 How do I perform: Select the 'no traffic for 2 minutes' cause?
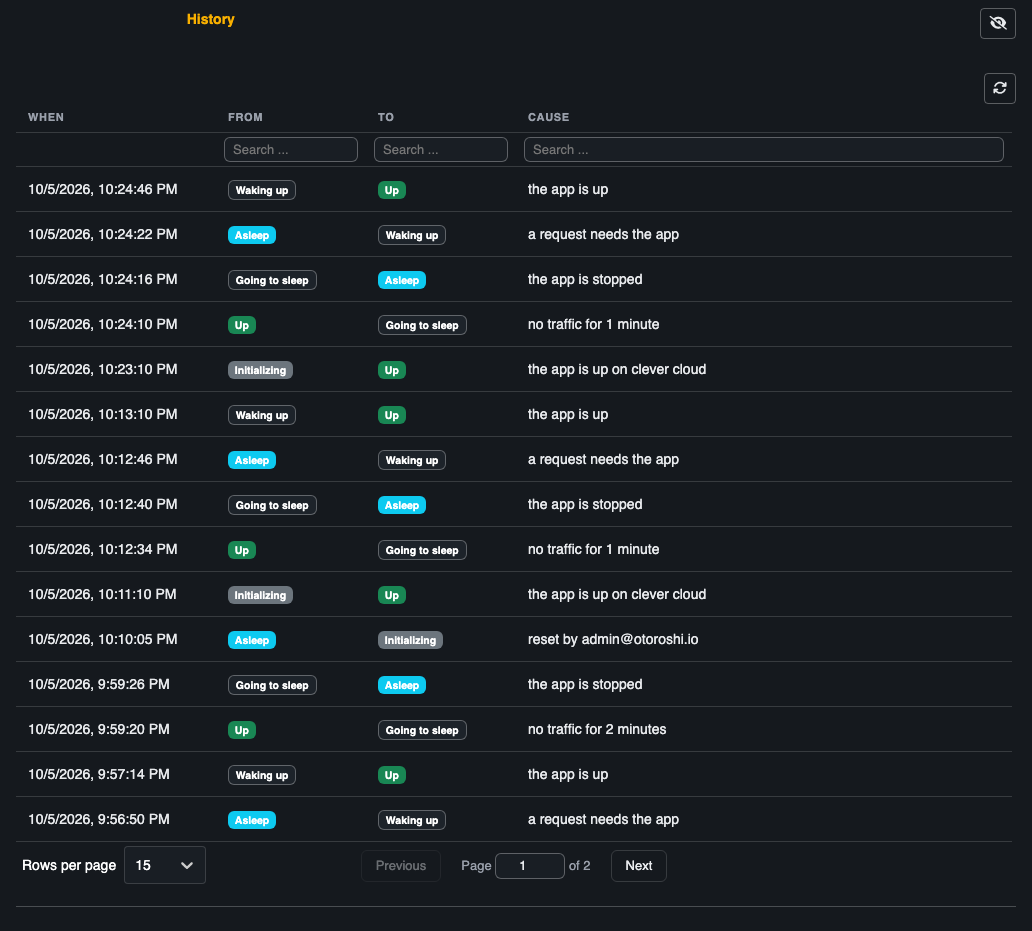(x=597, y=729)
